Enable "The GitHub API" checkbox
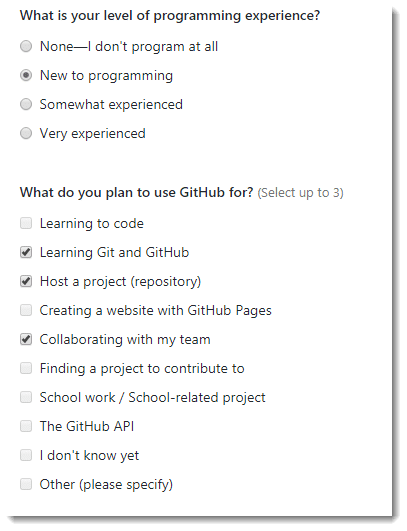The width and height of the screenshot is (407, 531). [26, 426]
